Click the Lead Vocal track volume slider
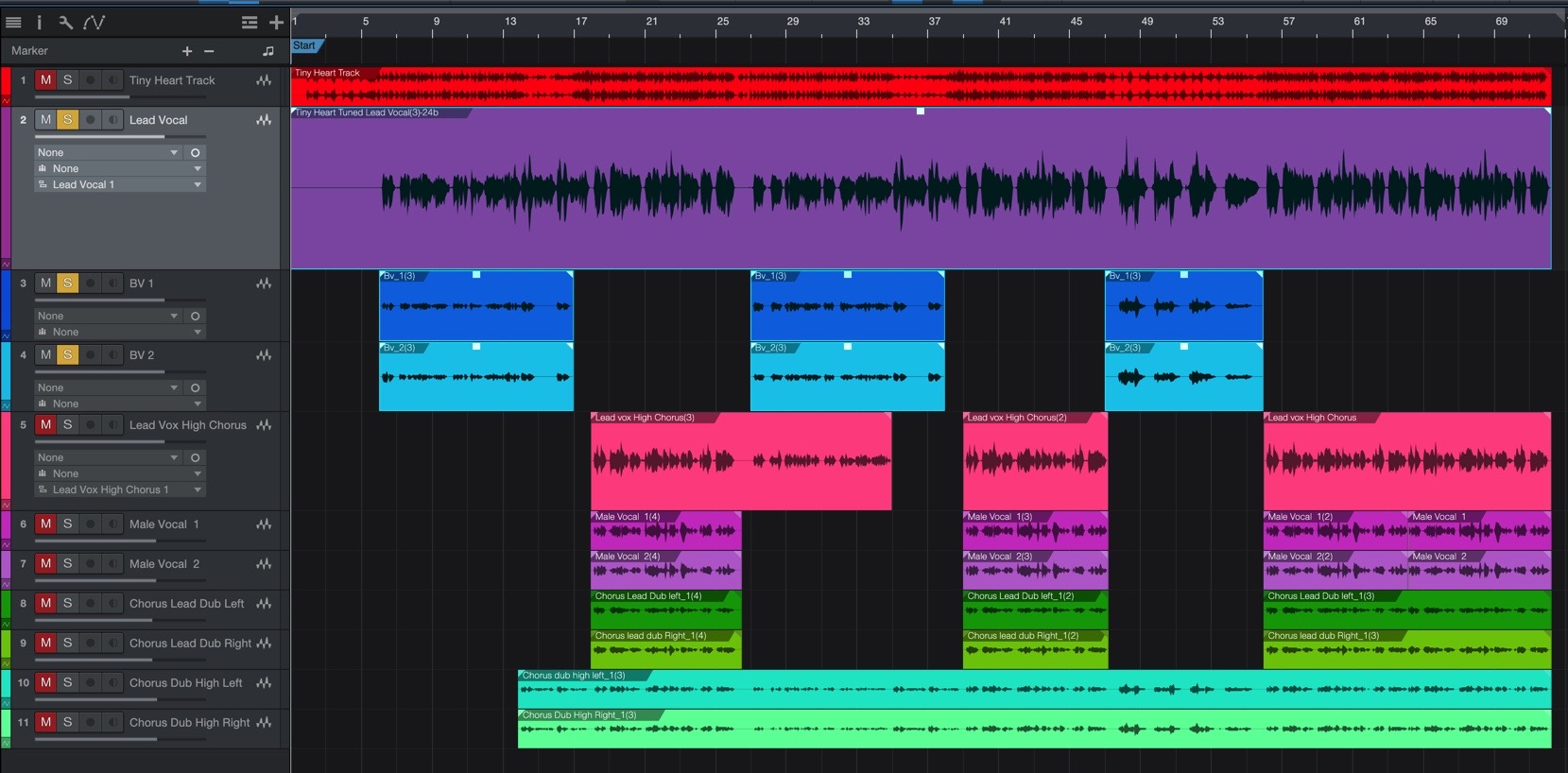The image size is (1568, 773). [x=100, y=136]
